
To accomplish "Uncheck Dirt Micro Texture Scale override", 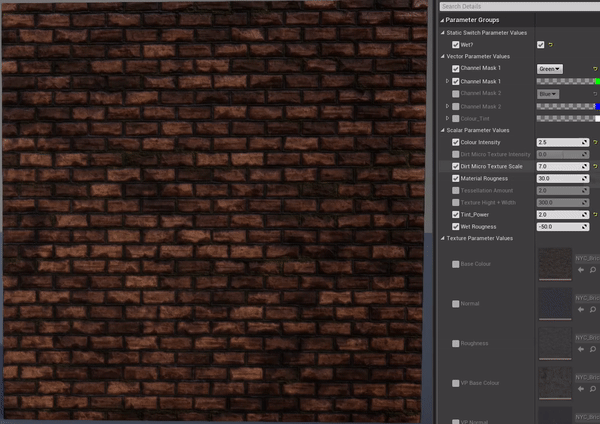I will coord(455,166).
